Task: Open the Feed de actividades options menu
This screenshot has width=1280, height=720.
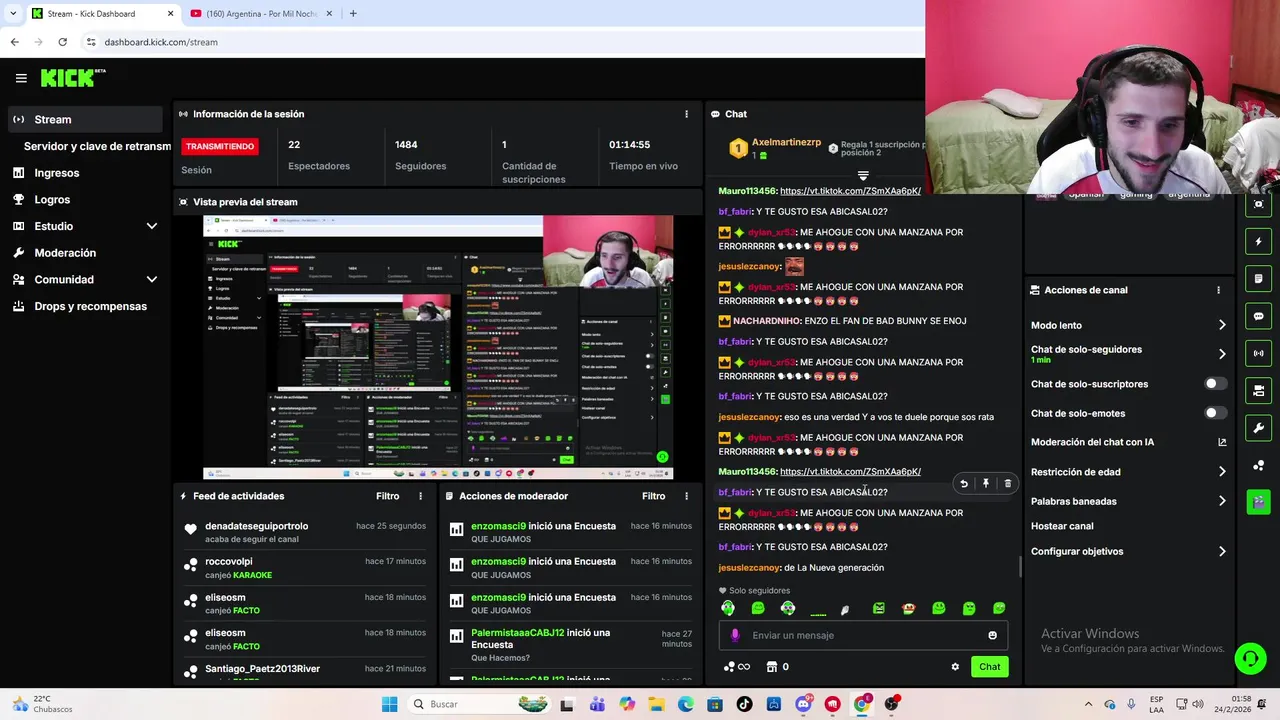Action: [x=420, y=496]
